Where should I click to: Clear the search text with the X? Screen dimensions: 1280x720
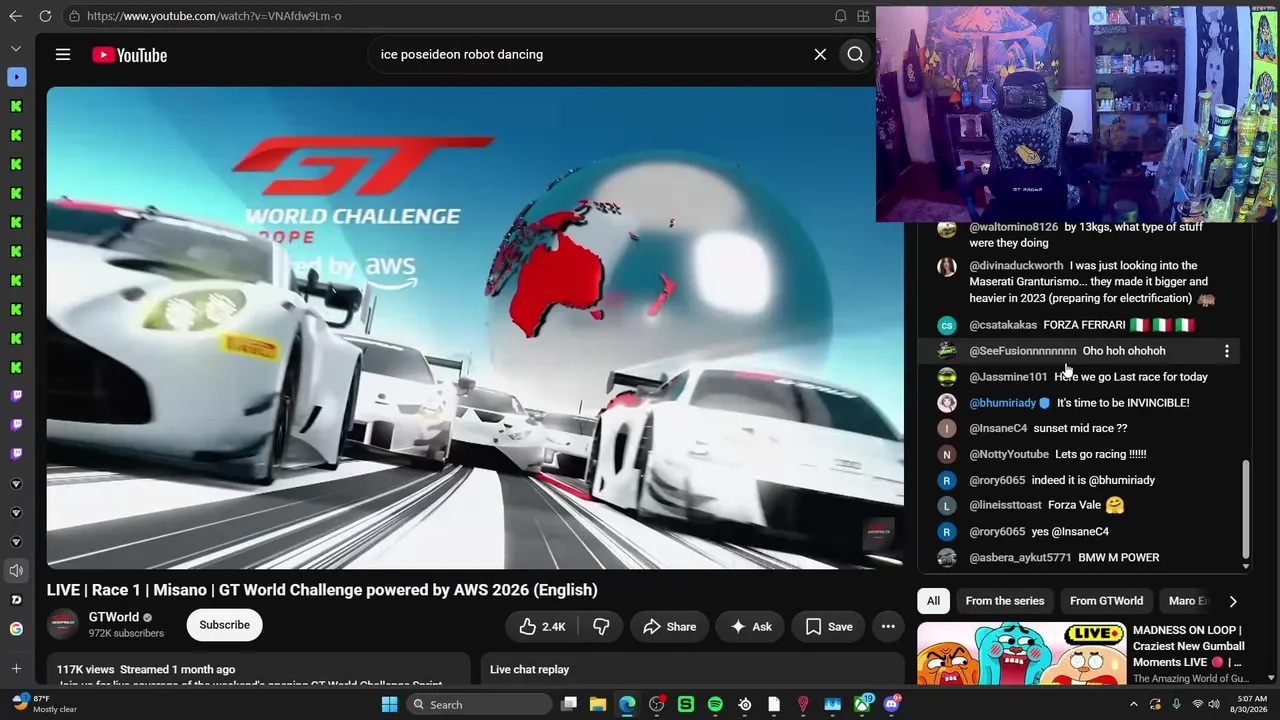tap(820, 55)
